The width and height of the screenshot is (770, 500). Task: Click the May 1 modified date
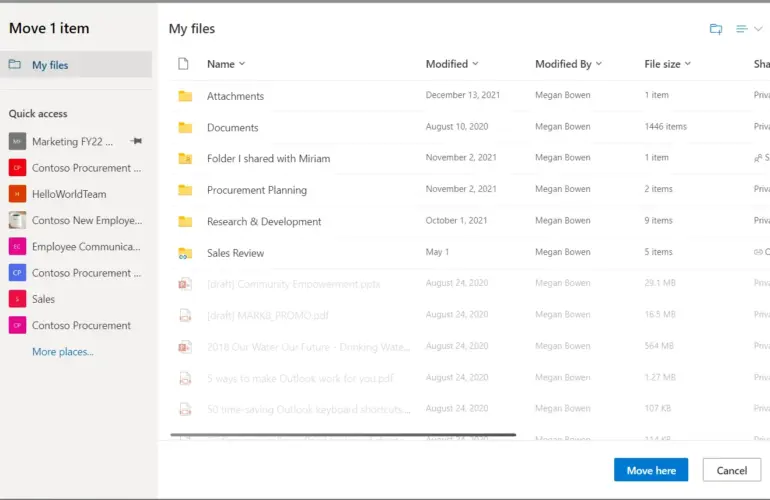[x=437, y=252]
